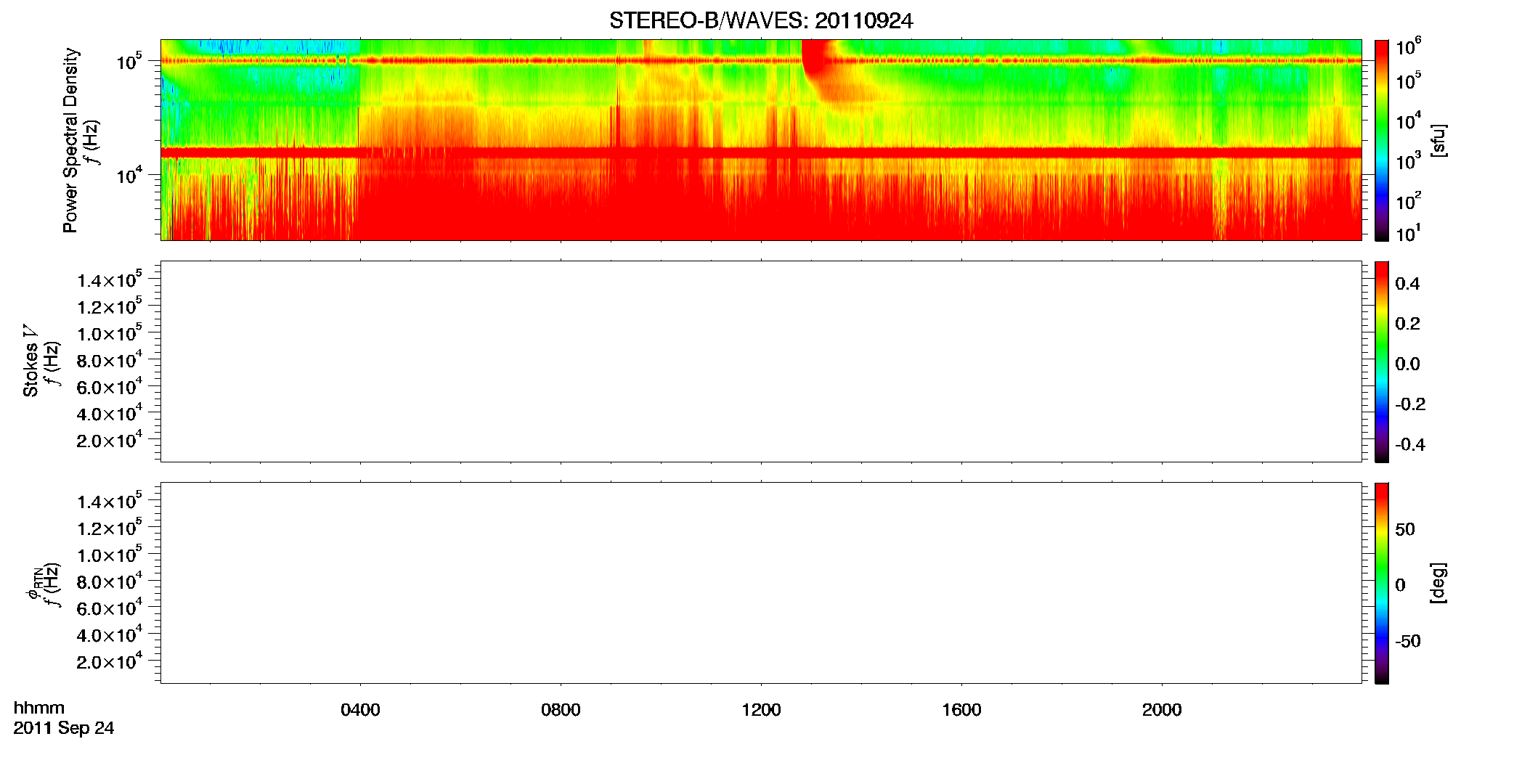Click the 0800 time tick label
The image size is (1522, 784).
tap(561, 710)
